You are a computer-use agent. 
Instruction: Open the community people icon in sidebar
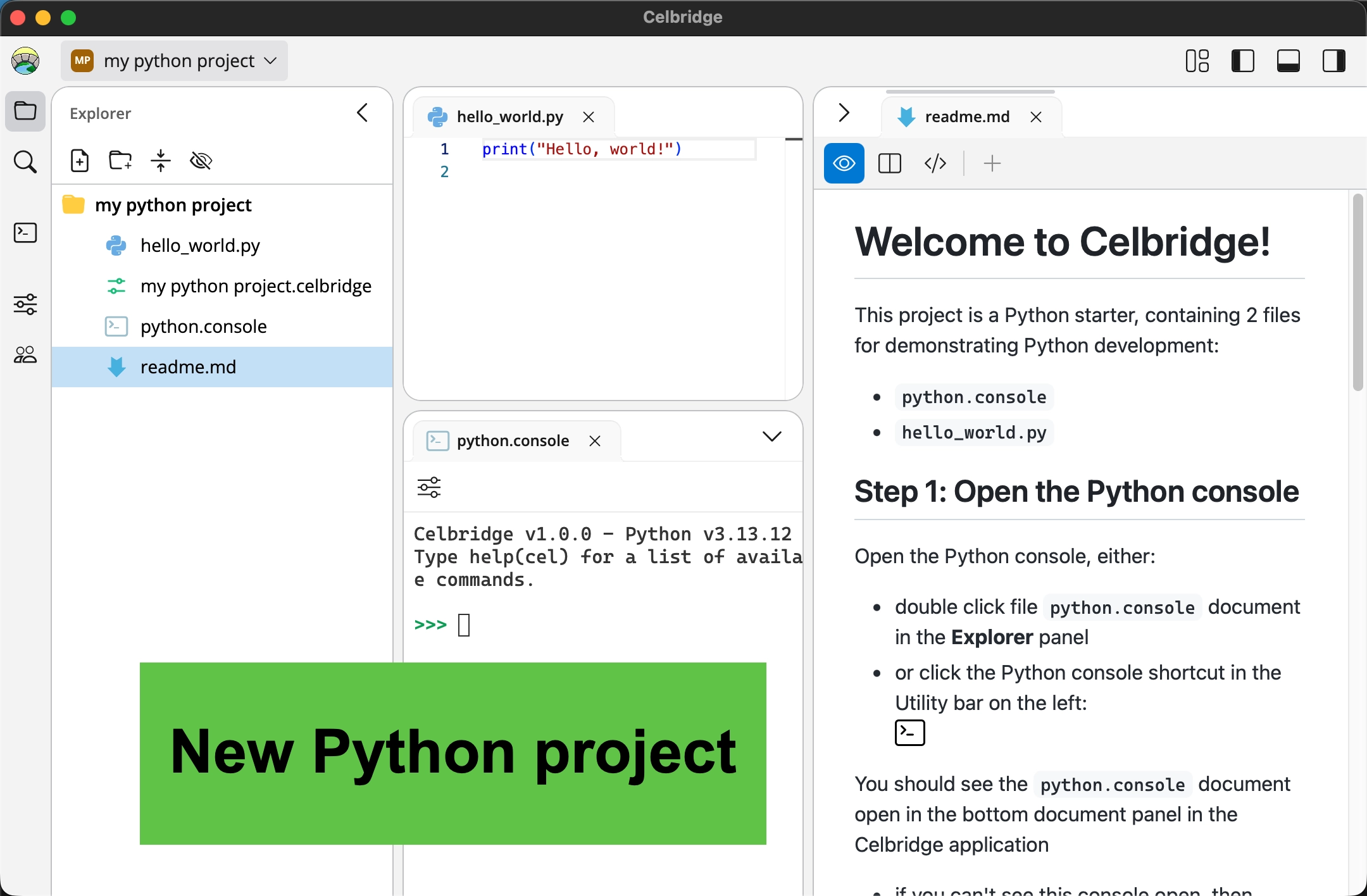pos(25,354)
